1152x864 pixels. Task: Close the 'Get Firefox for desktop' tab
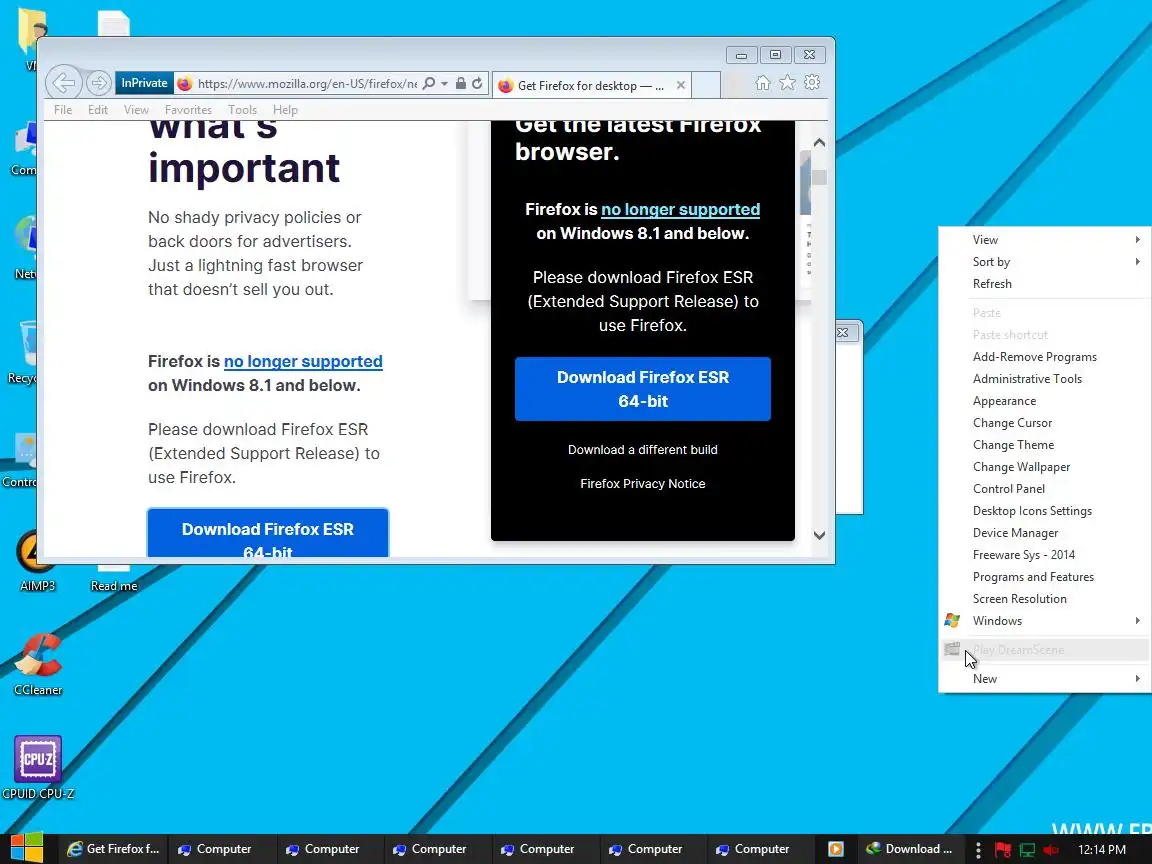click(681, 85)
